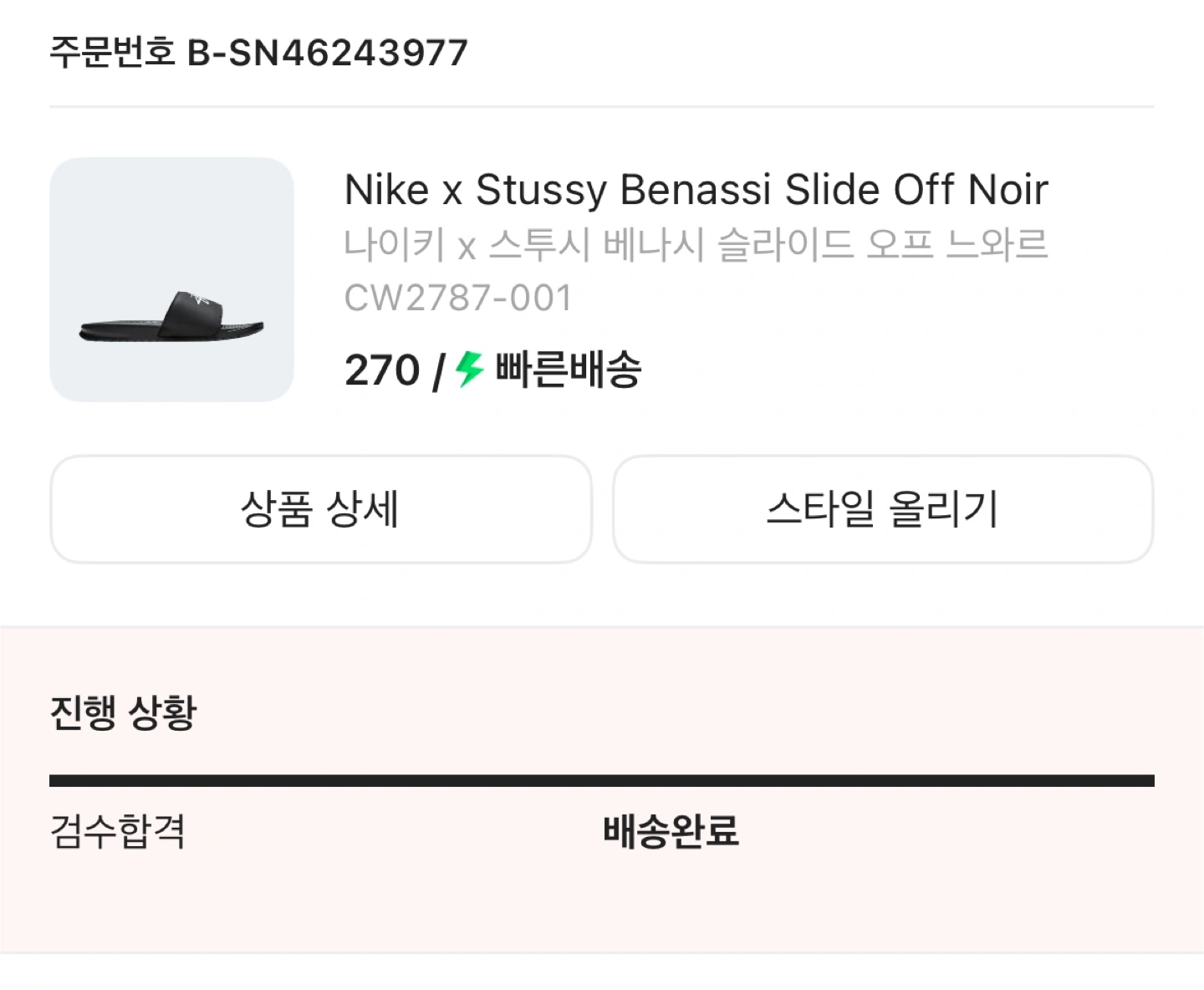Select the size 270 text
This screenshot has height=990, width=1204.
coord(382,370)
